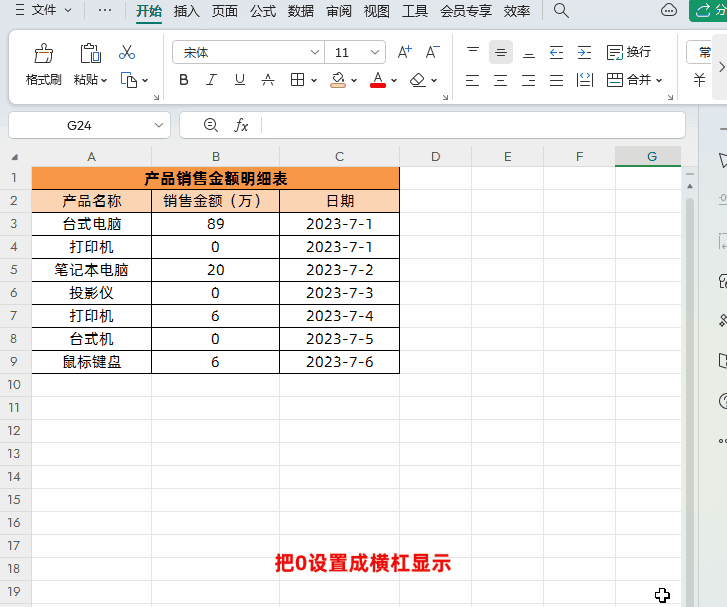Switch to the 数据 Data tab

tap(301, 11)
